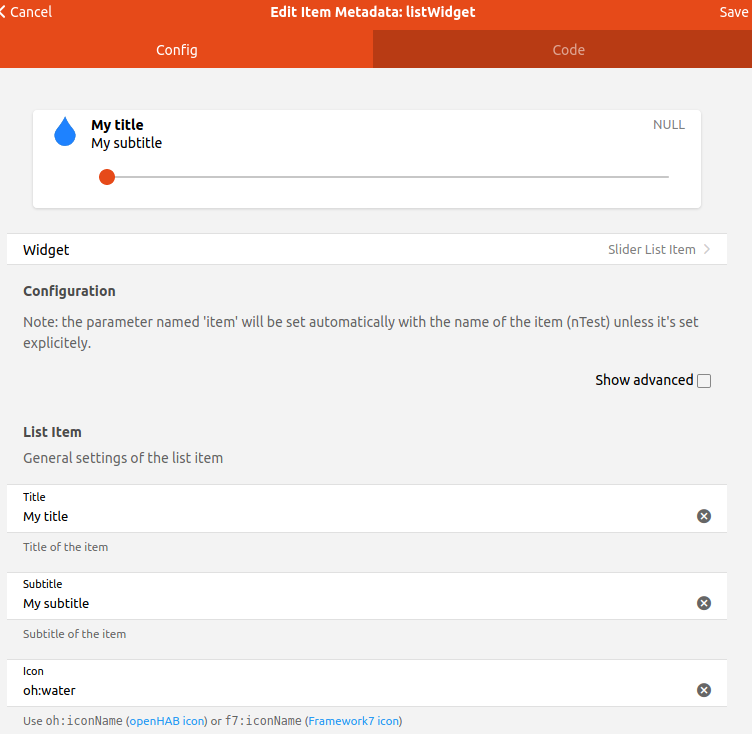Click the back chevron beside Cancel
The image size is (752, 734).
(x=4, y=12)
